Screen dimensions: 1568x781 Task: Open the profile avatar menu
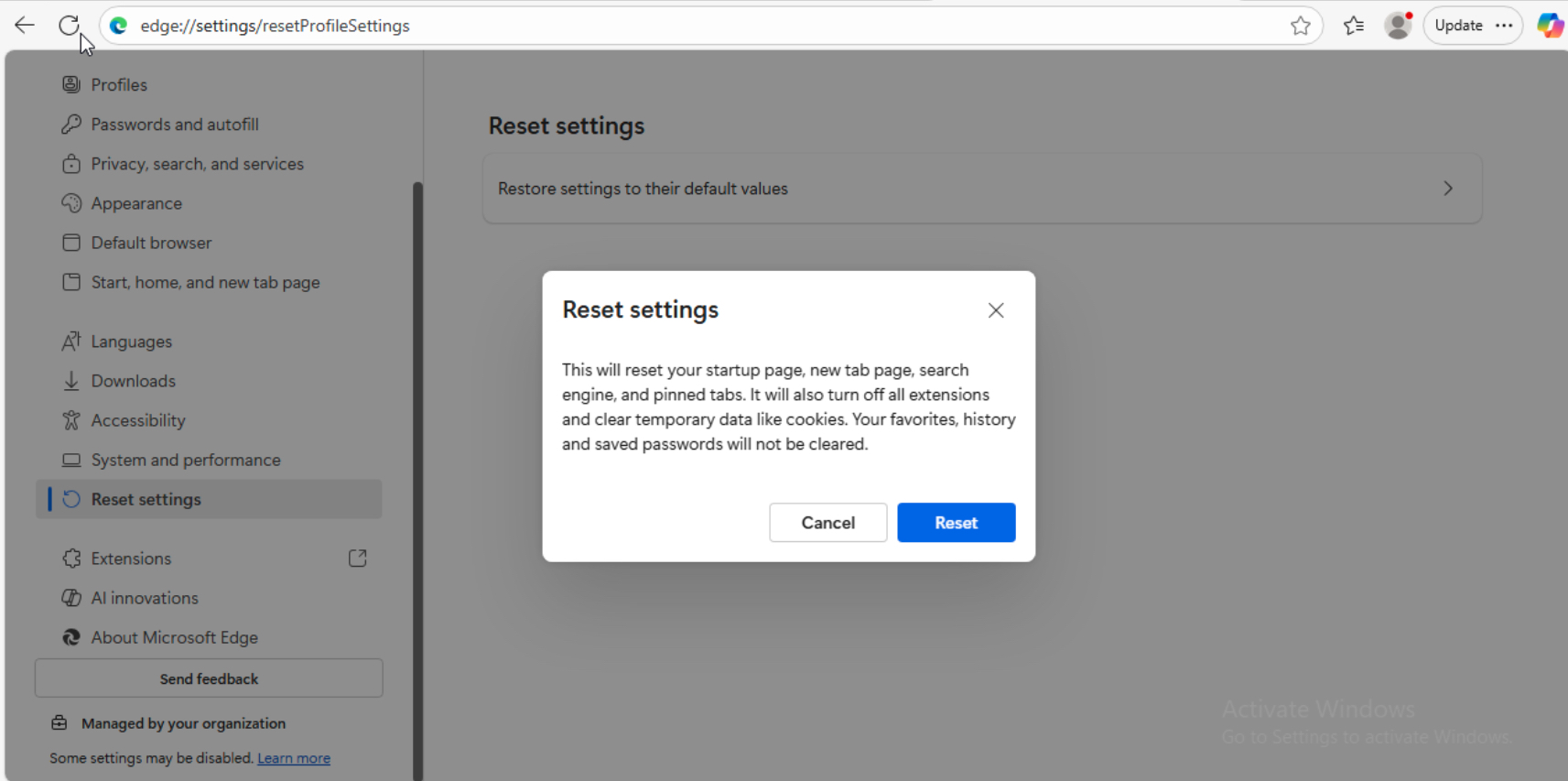(x=1398, y=26)
